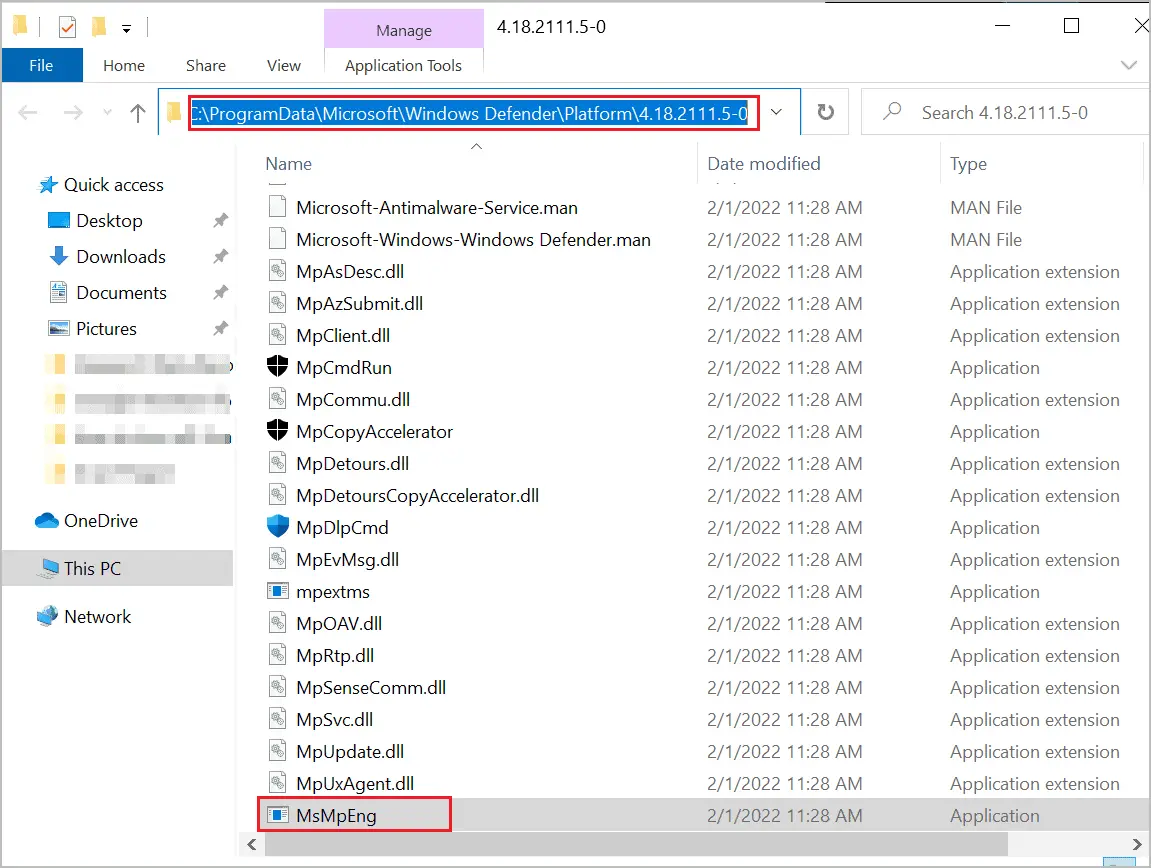Expand the address bar history dropdown
The image size is (1151, 868).
click(x=776, y=112)
